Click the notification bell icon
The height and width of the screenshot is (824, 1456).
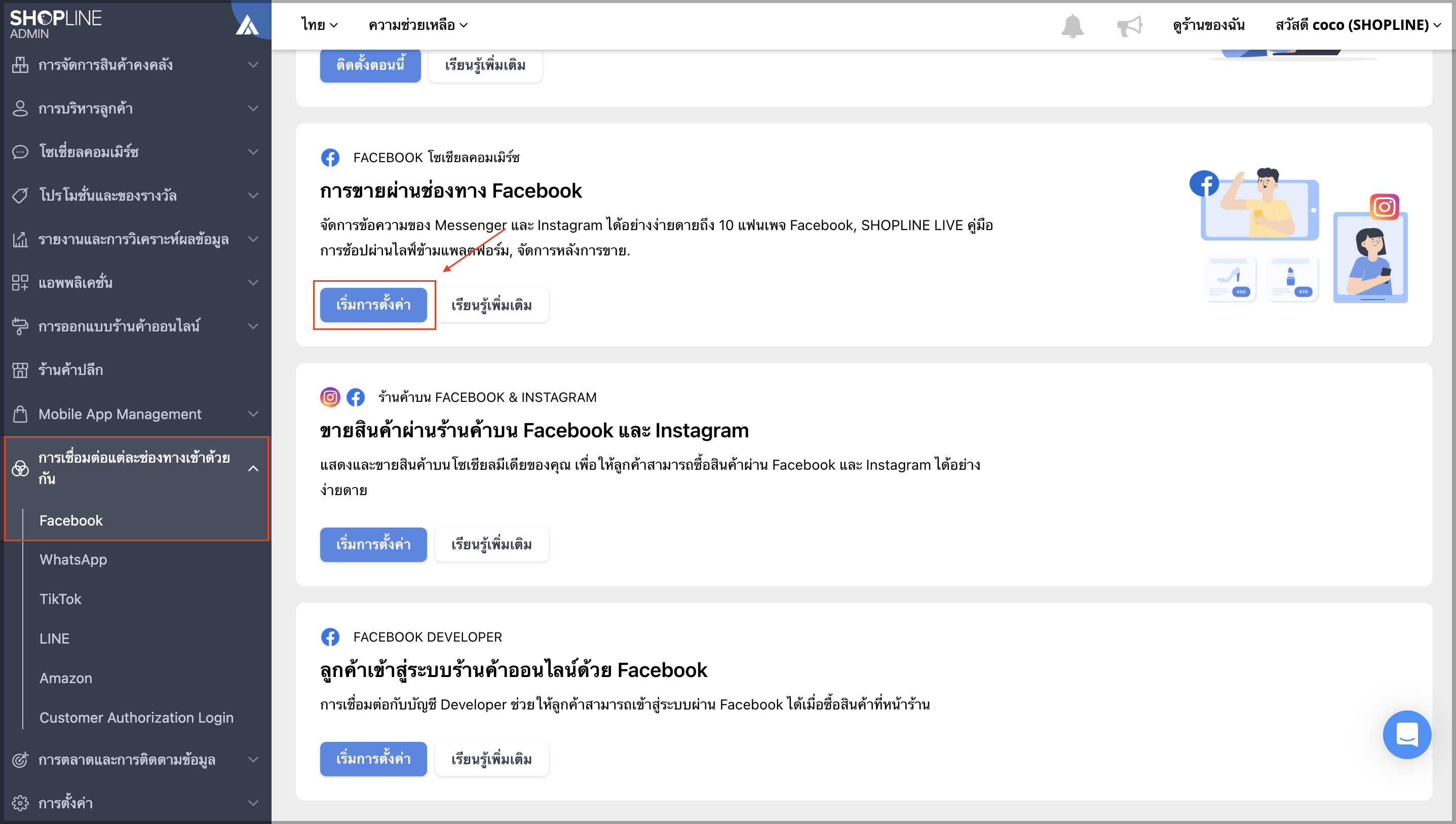(1072, 25)
